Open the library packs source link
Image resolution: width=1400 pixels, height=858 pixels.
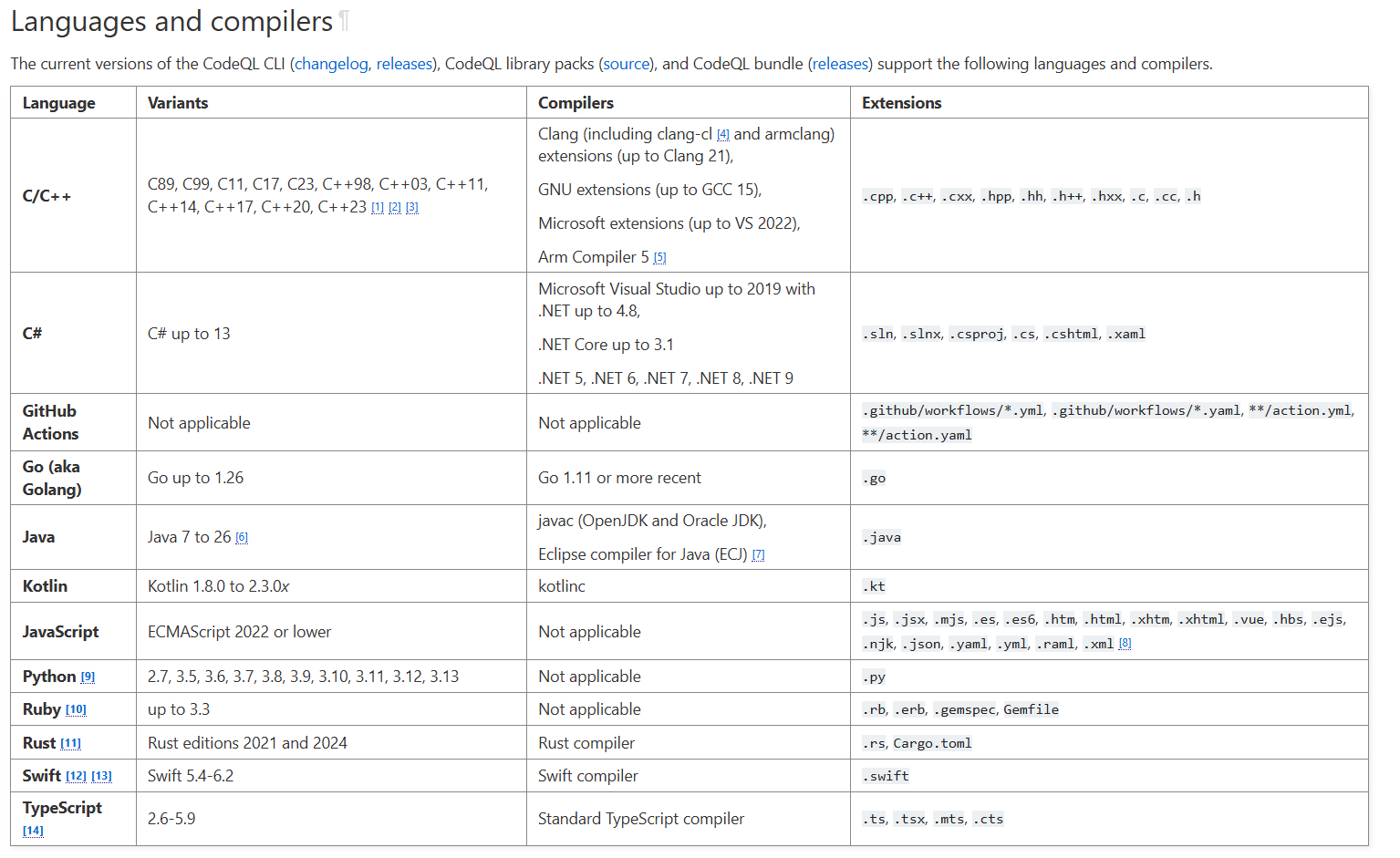(x=627, y=64)
